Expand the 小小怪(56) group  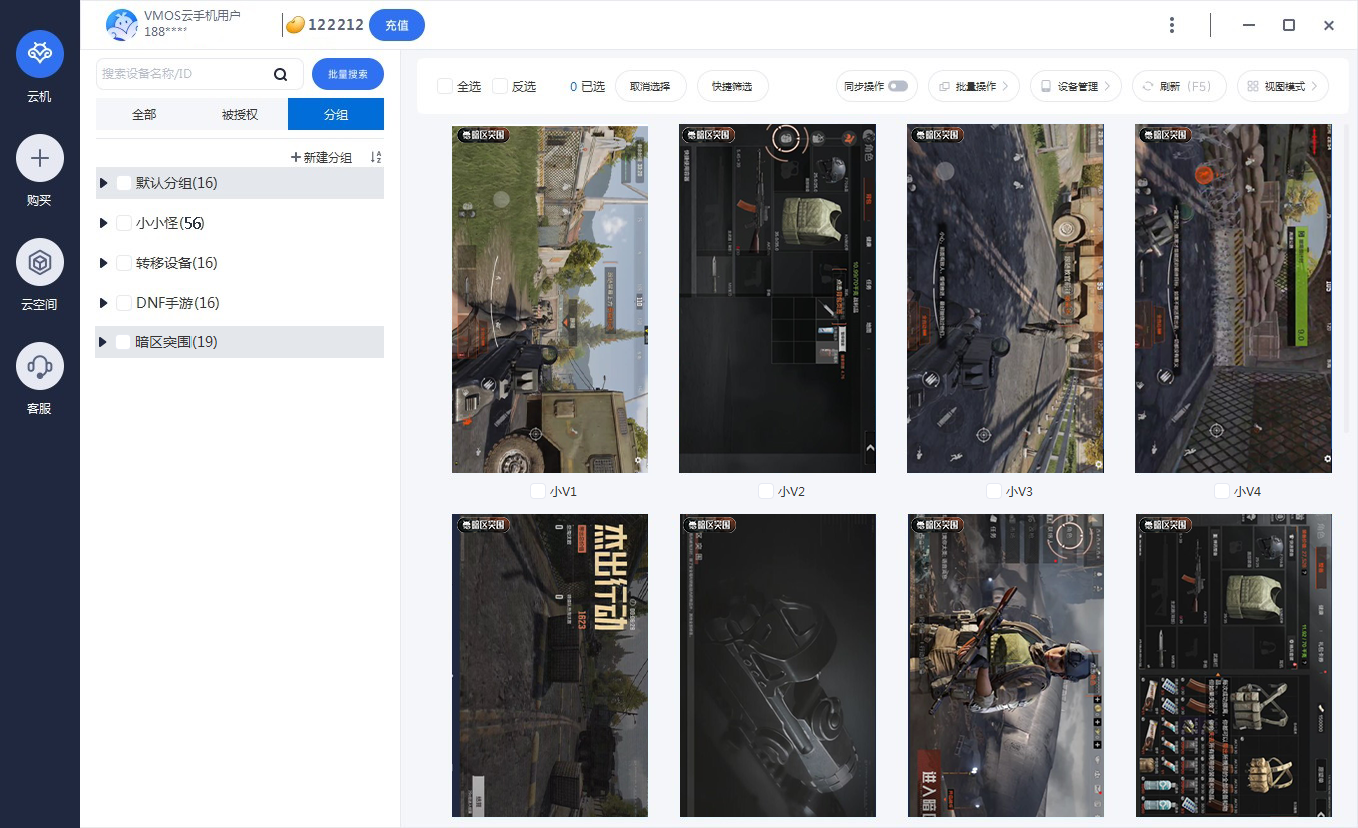pyautogui.click(x=103, y=223)
